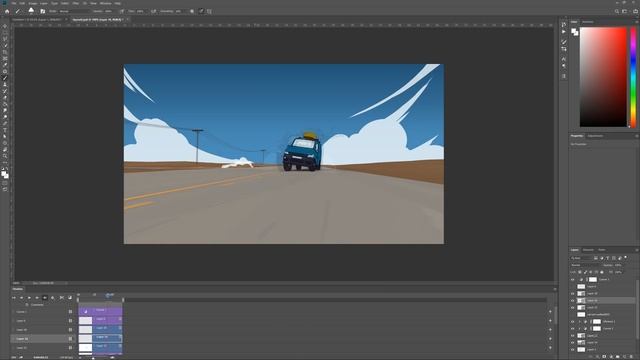Open the Layers panel menu

click(636, 250)
